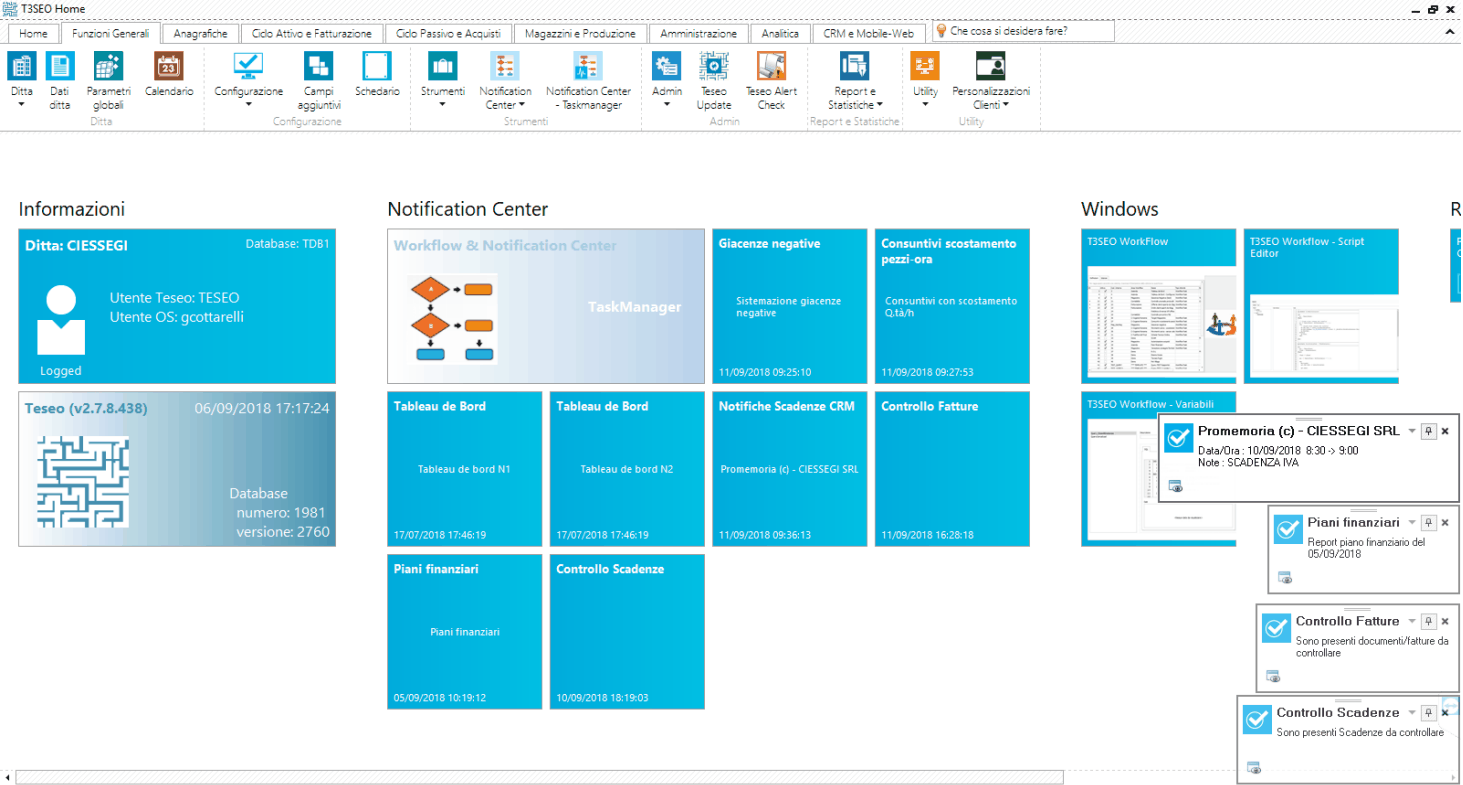This screenshot has width=1463, height=785.
Task: Pin the Promemoria notification popup
Action: coord(1429,431)
